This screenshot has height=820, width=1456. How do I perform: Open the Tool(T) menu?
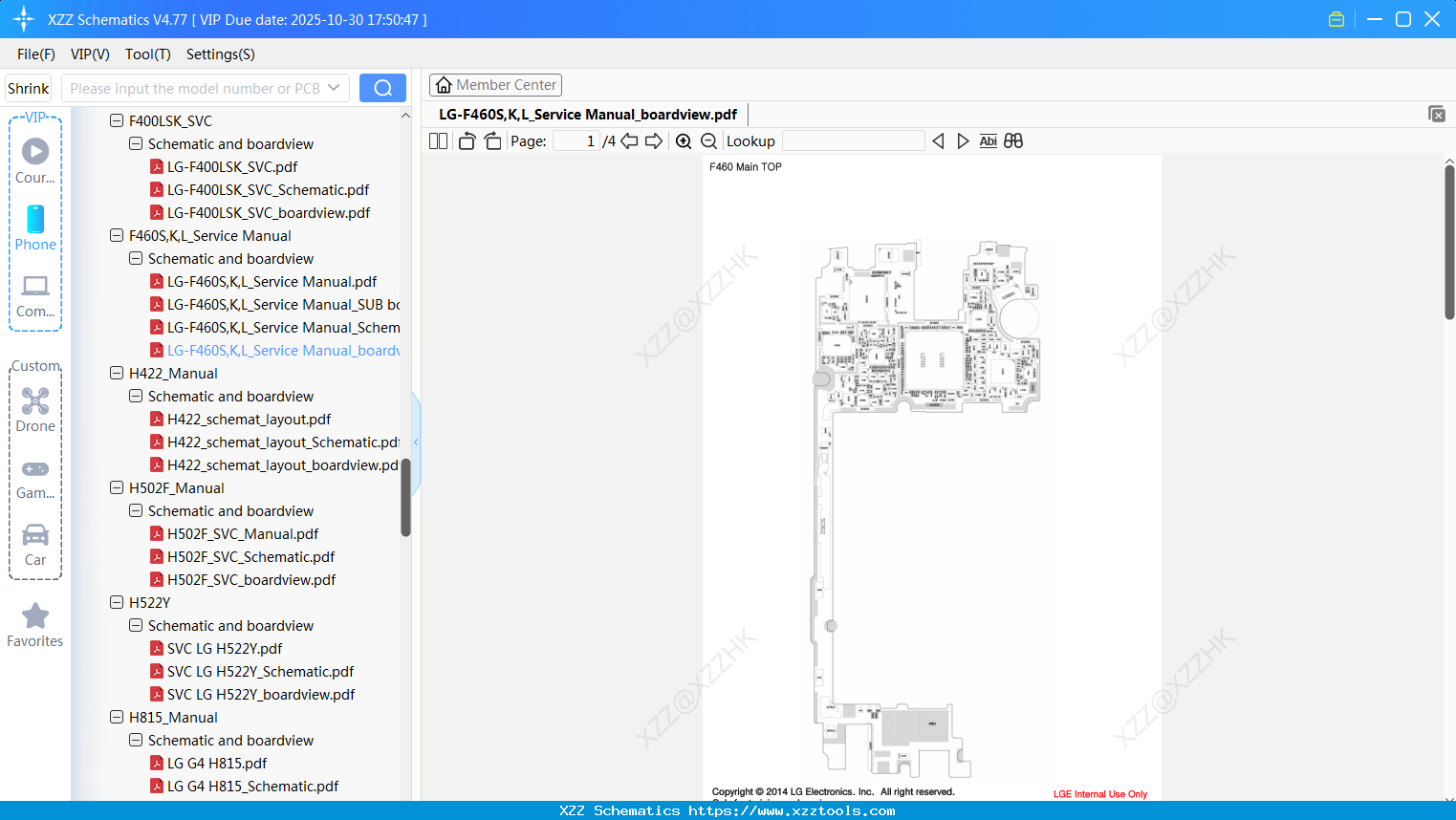147,54
